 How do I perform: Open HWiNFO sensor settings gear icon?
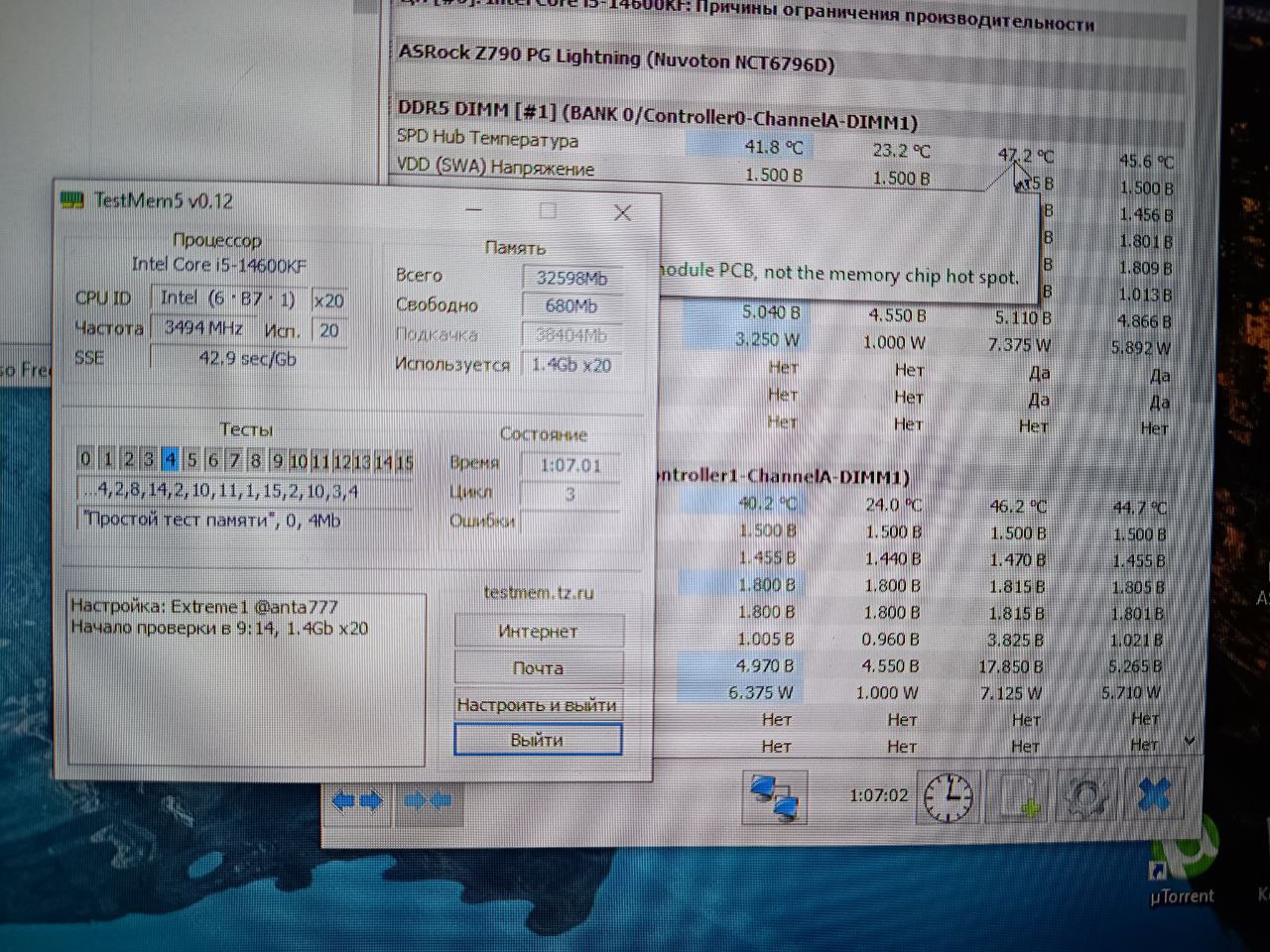[x=1086, y=796]
